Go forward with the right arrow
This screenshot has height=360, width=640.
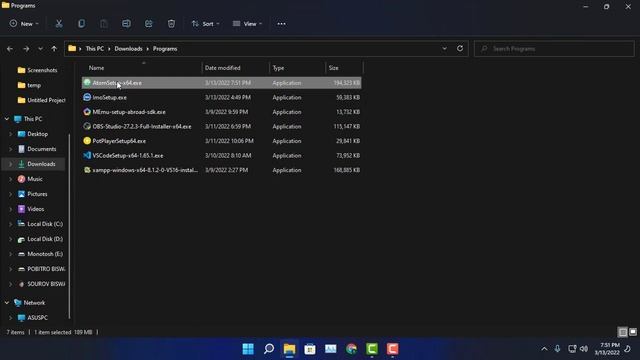point(26,49)
